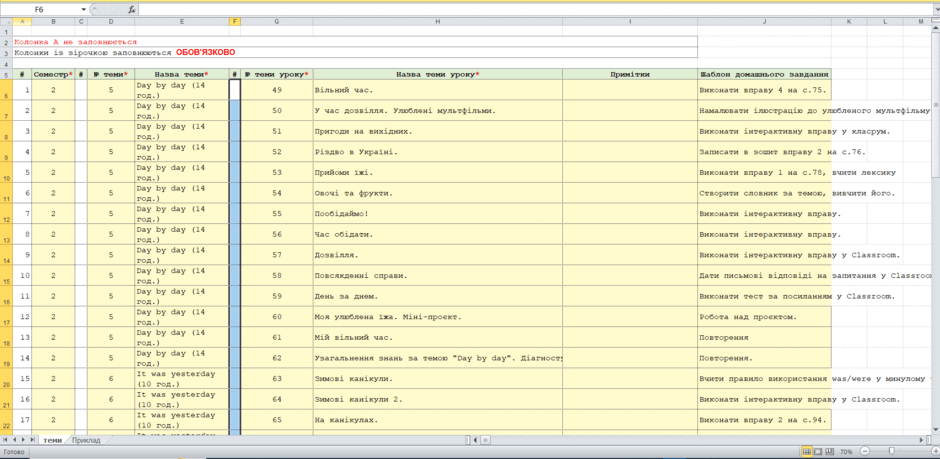Select row 12 header
Image resolution: width=940 pixels, height=459 pixels.
[x=6, y=214]
